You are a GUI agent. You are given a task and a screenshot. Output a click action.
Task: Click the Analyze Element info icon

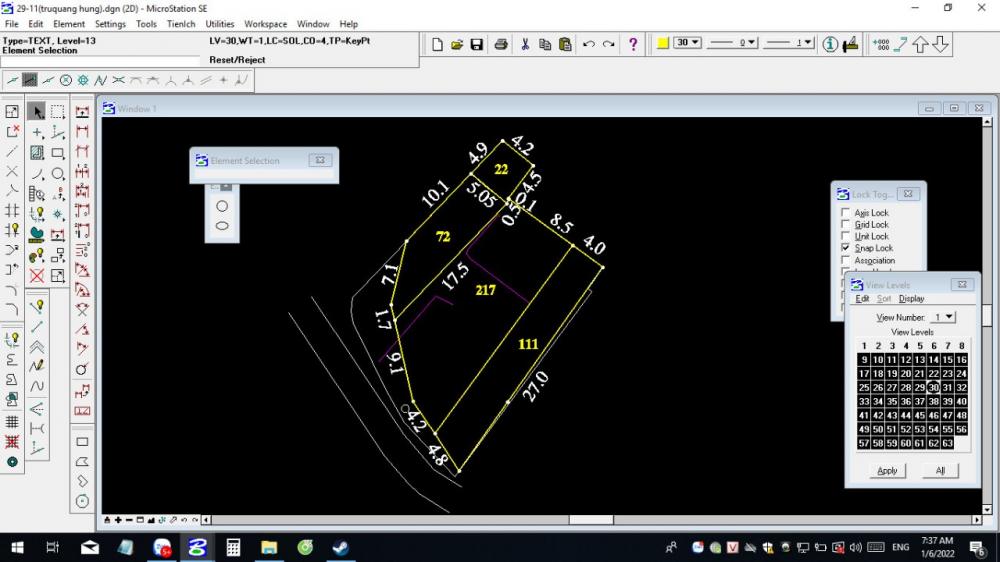pos(830,44)
